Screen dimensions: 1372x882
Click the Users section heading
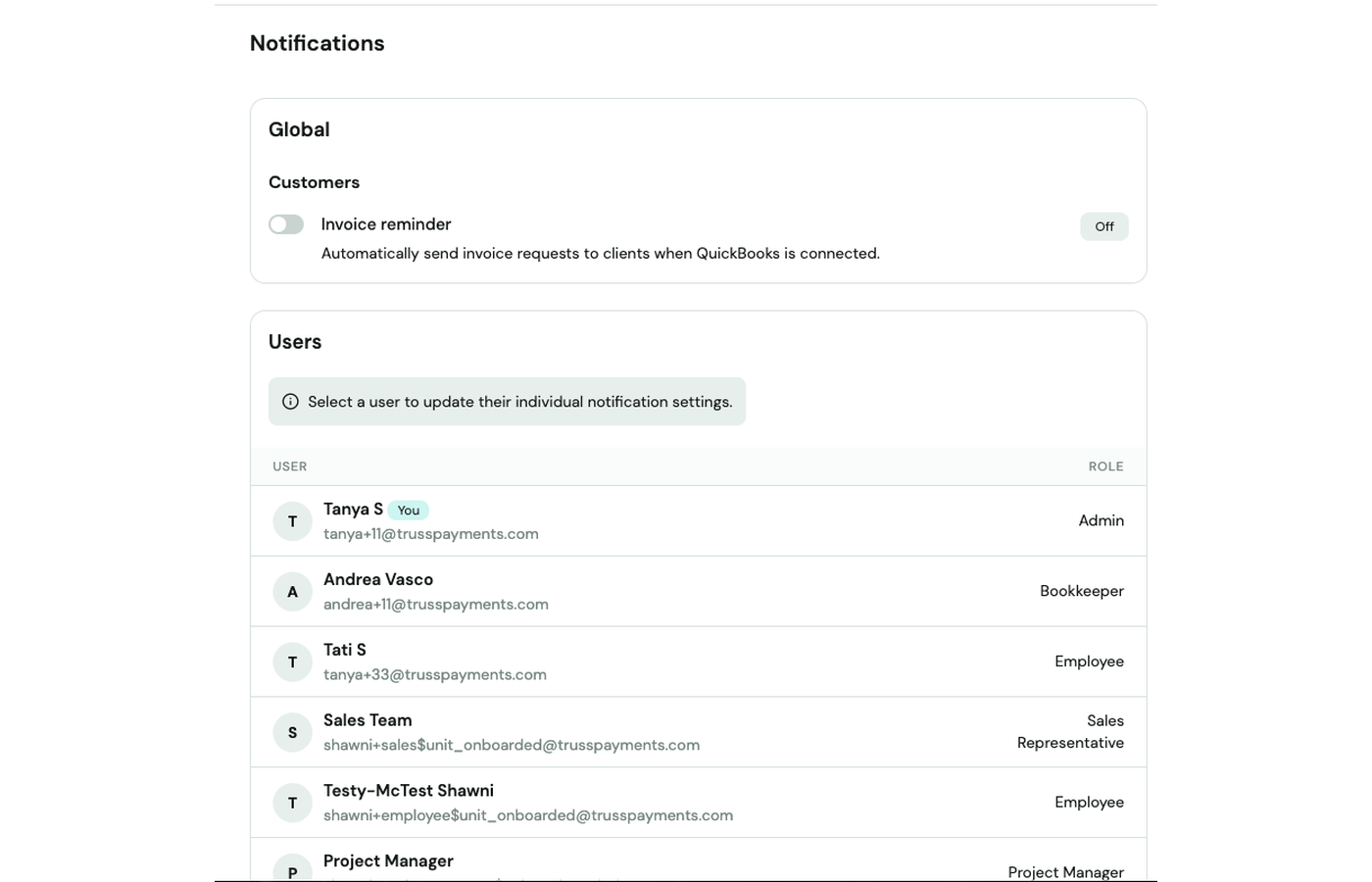pos(295,342)
